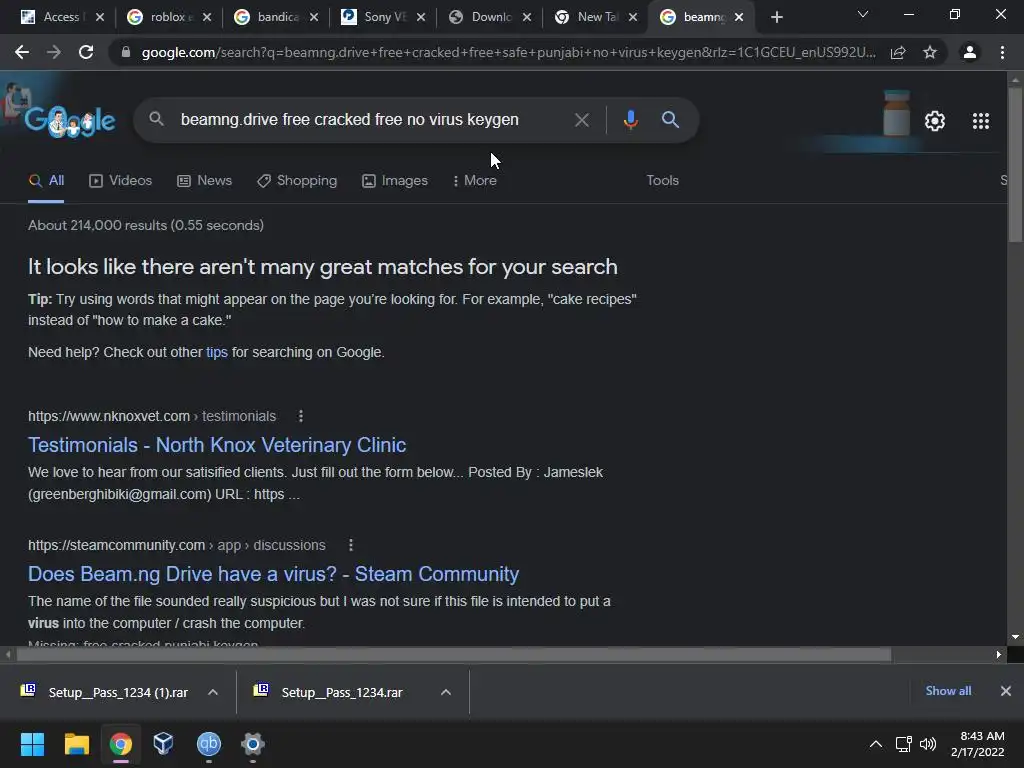Open options for nknoxvet.com result
This screenshot has height=768, width=1024.
(300, 416)
